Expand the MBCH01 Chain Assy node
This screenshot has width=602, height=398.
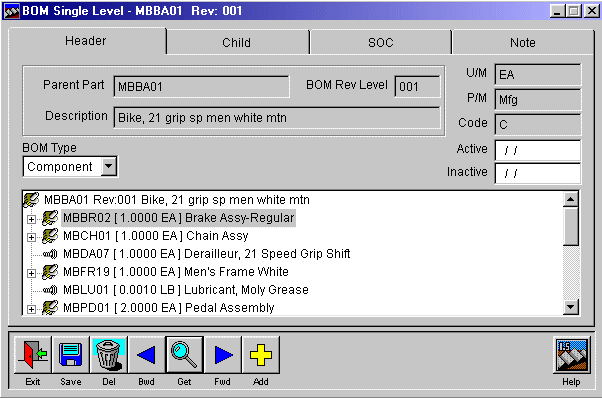click(x=31, y=238)
